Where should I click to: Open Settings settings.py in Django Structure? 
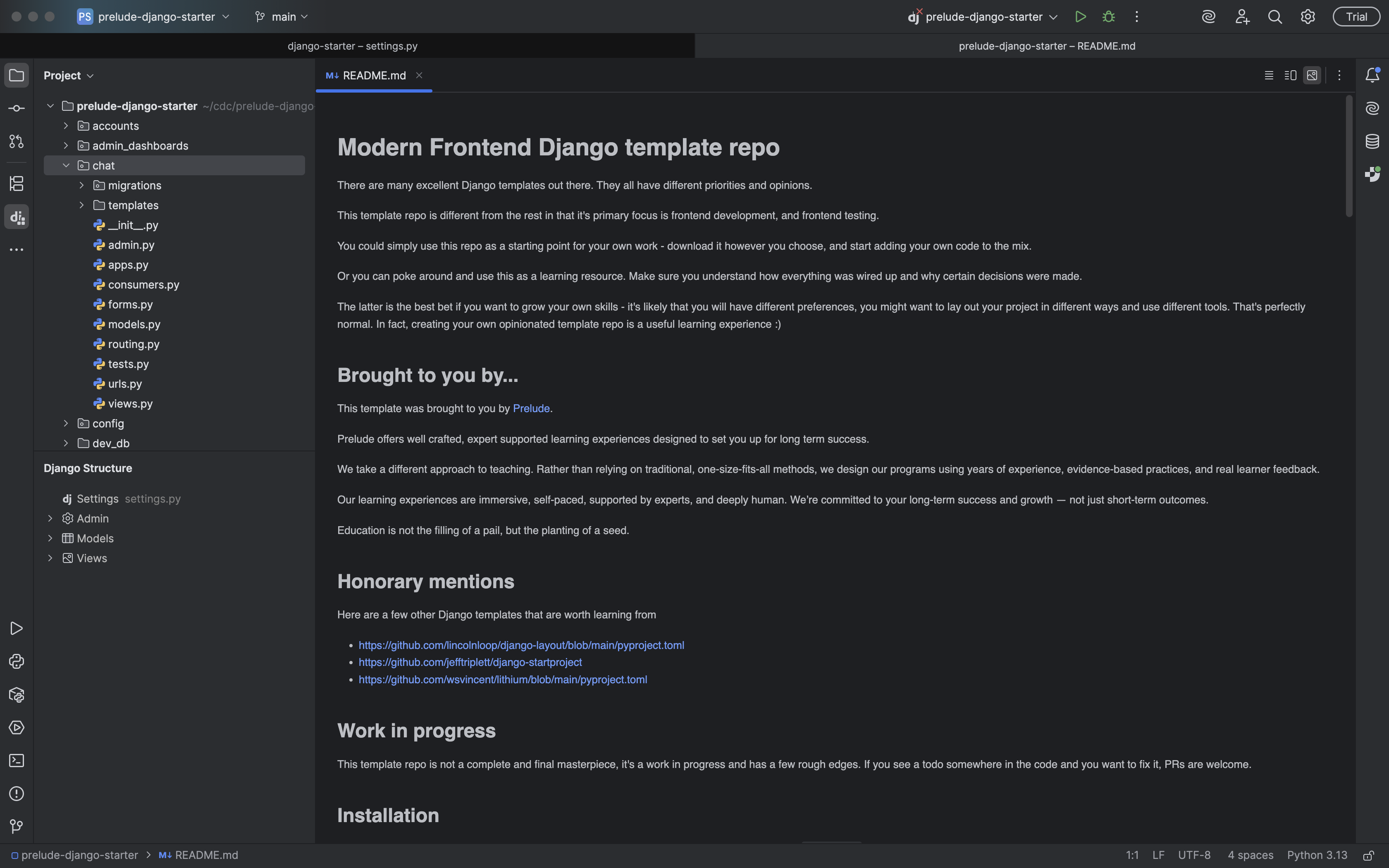(122, 499)
